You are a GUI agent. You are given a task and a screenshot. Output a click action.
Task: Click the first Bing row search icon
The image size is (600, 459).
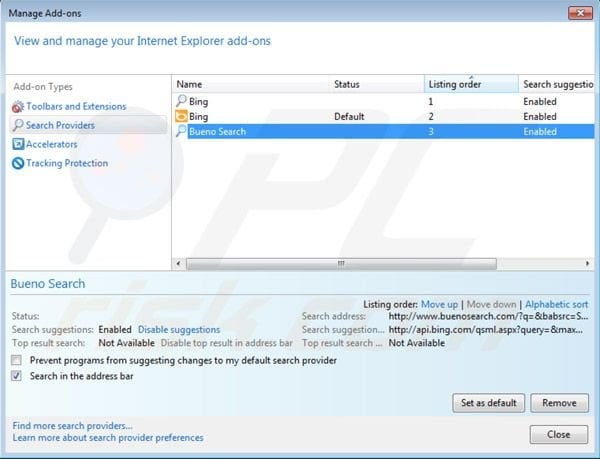181,102
